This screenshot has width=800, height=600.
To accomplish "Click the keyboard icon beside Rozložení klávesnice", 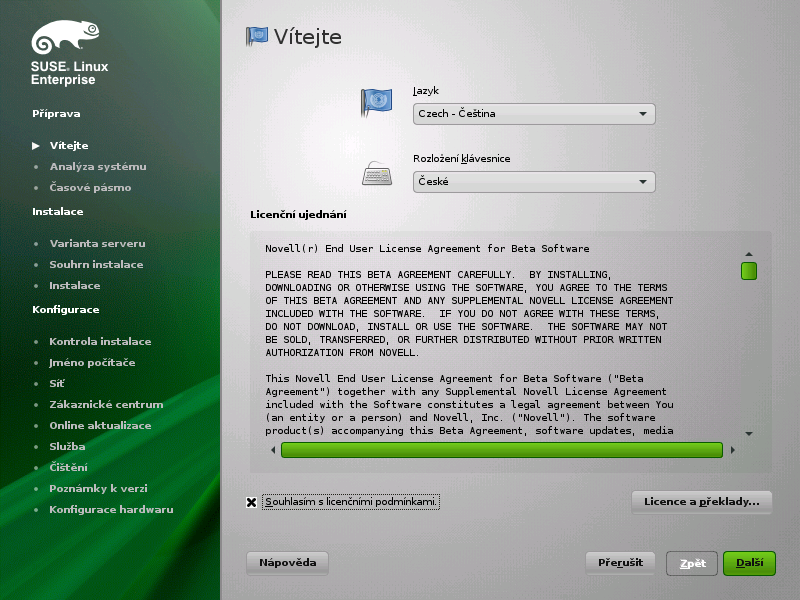I will (x=377, y=173).
